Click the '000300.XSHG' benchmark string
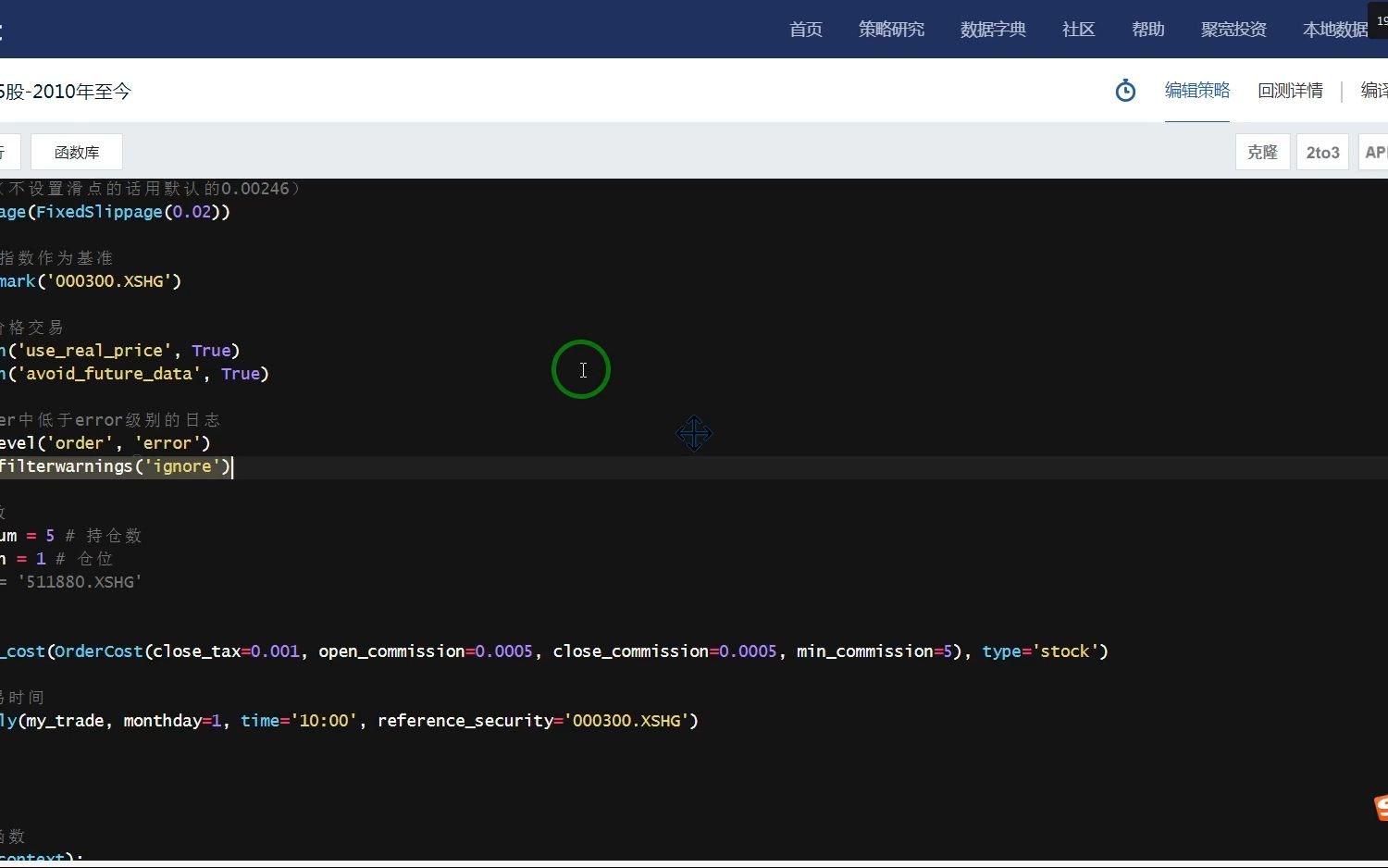The height and width of the screenshot is (868, 1388). [109, 281]
